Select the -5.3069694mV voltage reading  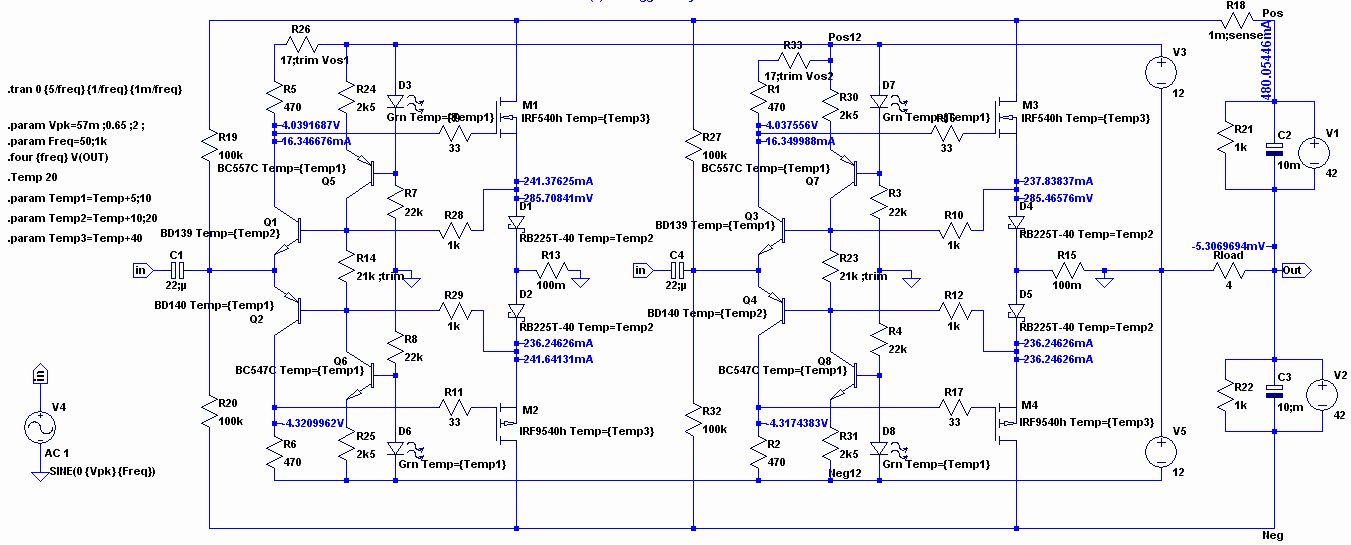1229,246
